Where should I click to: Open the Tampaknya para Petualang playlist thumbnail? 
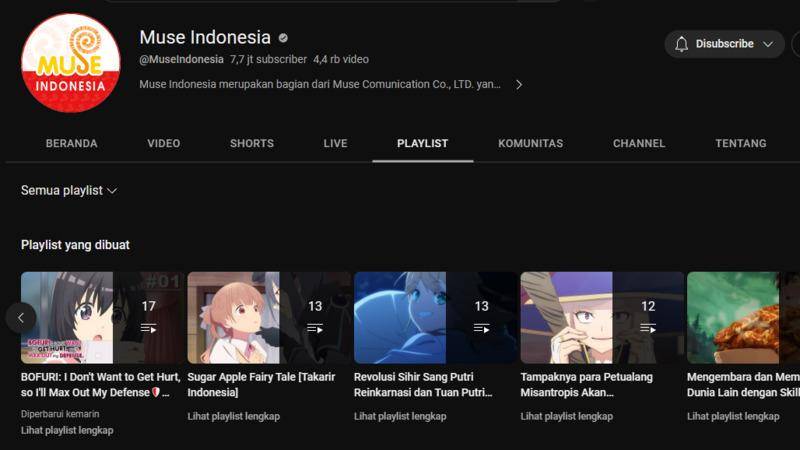tap(602, 317)
